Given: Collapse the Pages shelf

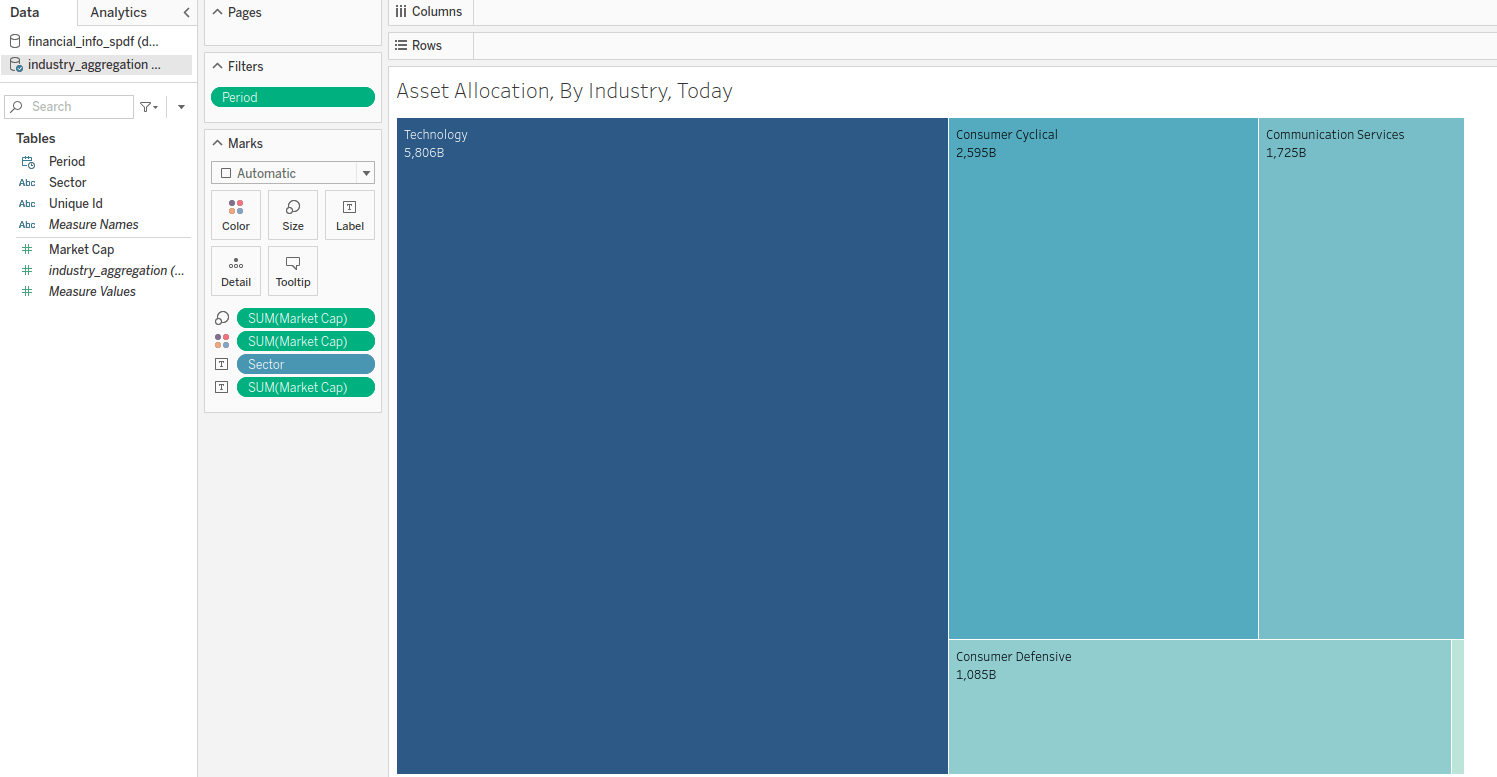Looking at the screenshot, I should [218, 13].
